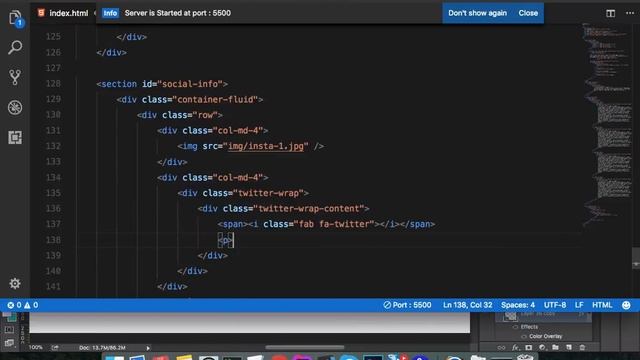Open the img/insta-1.jpg link in the code
This screenshot has width=640, height=360.
click(266, 146)
